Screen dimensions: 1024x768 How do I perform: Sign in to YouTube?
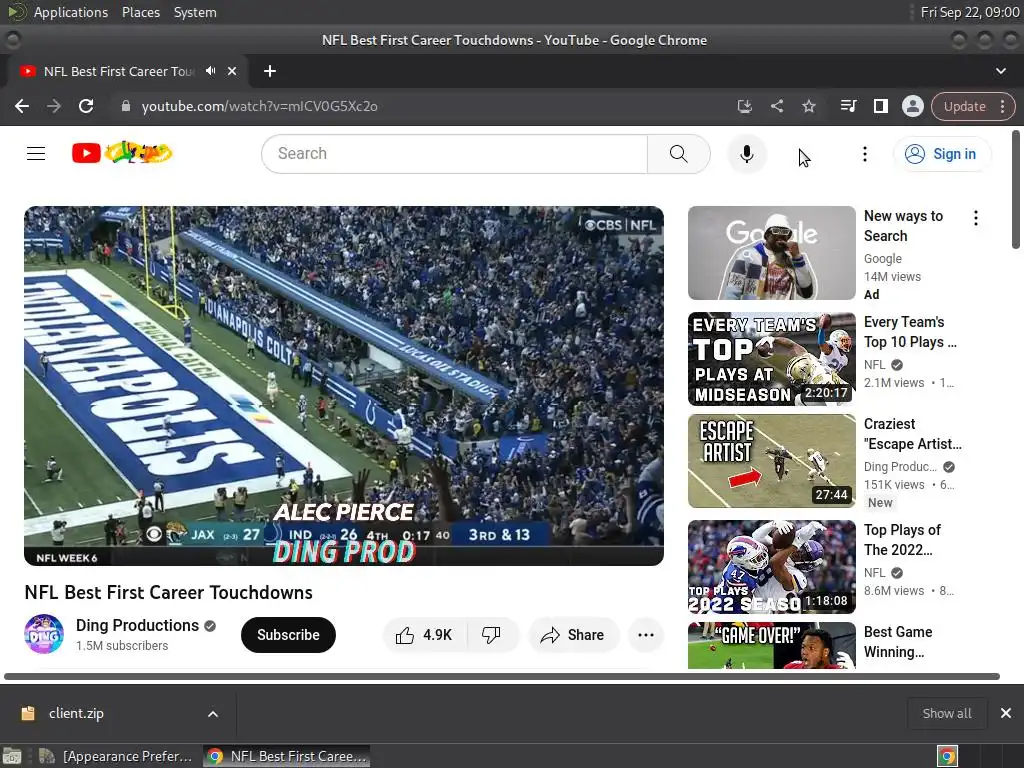(941, 154)
